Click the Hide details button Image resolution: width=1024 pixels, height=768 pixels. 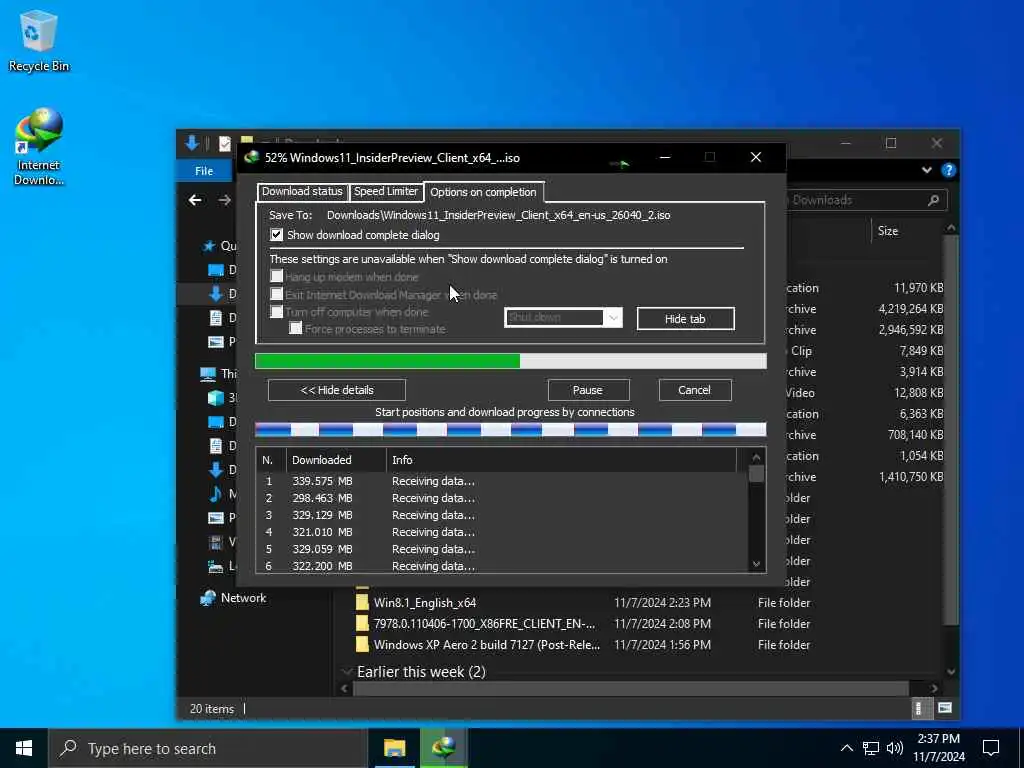(x=336, y=390)
